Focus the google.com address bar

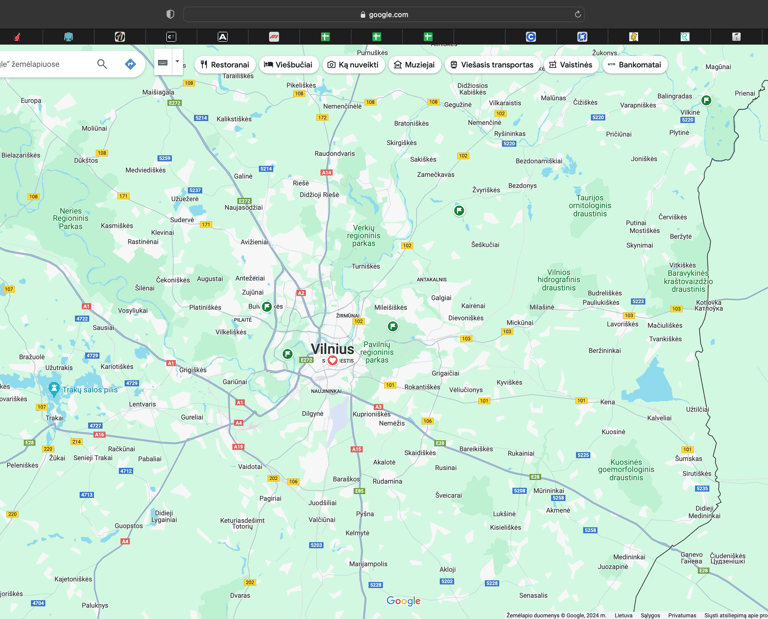click(x=384, y=15)
